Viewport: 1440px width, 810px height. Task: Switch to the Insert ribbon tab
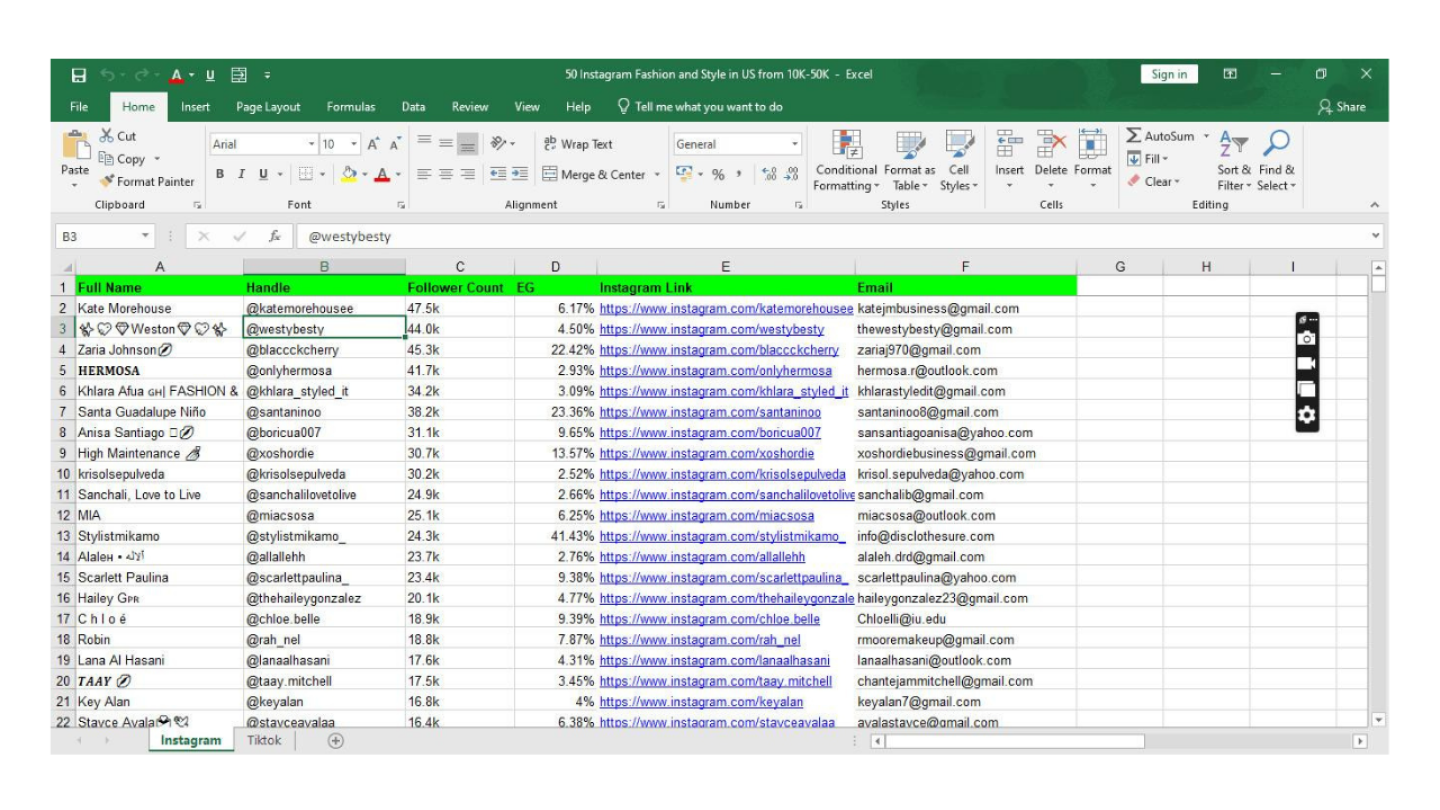pos(195,107)
